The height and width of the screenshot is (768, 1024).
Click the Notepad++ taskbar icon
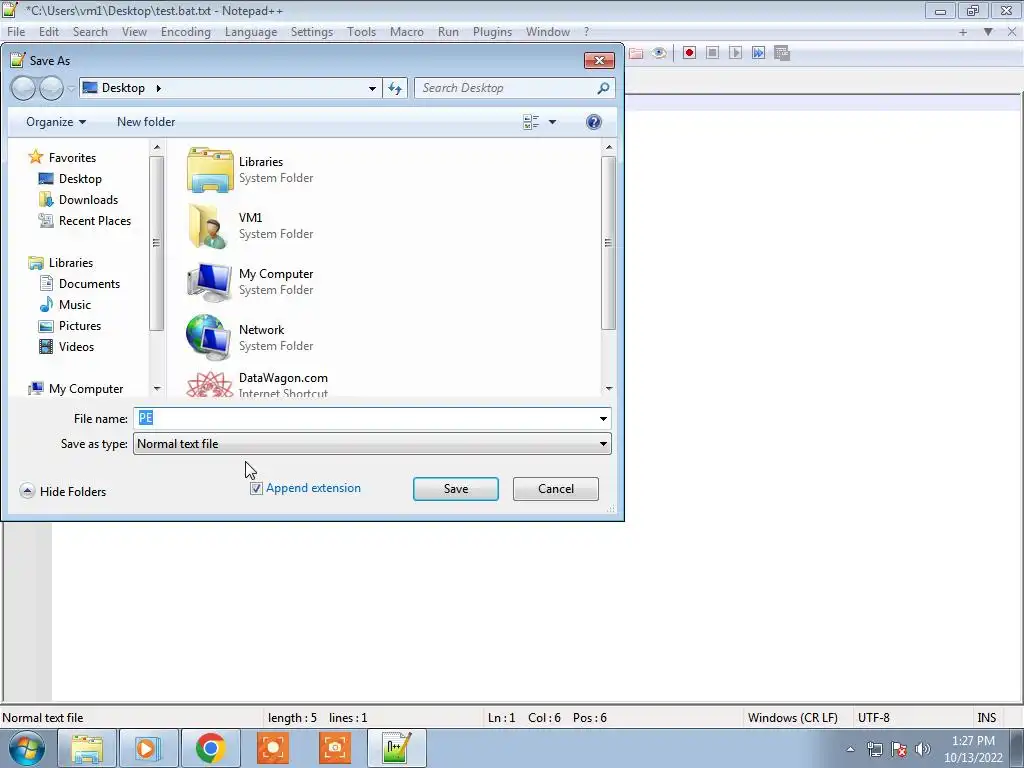tap(396, 748)
